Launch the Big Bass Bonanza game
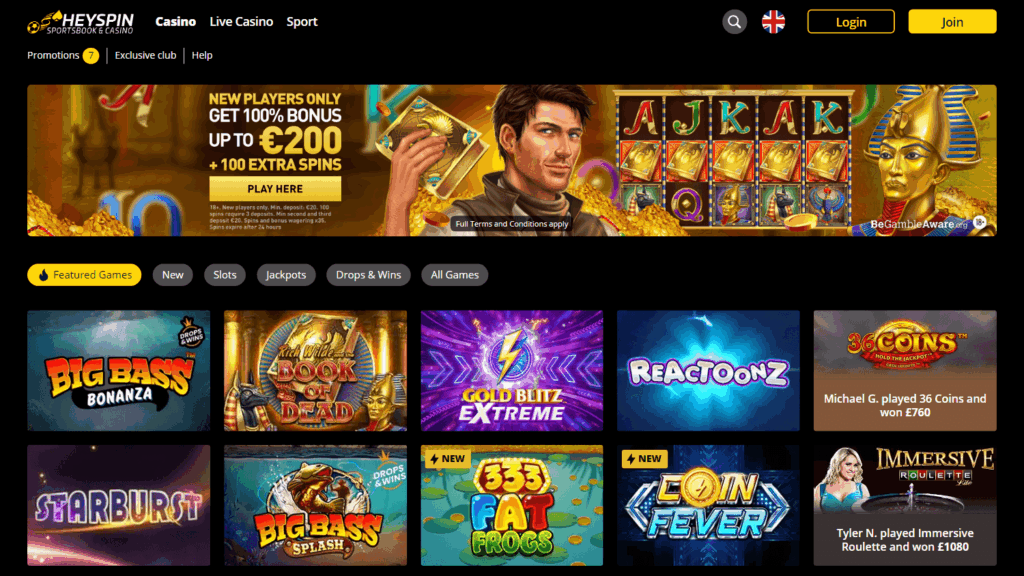1024x576 pixels. [119, 370]
